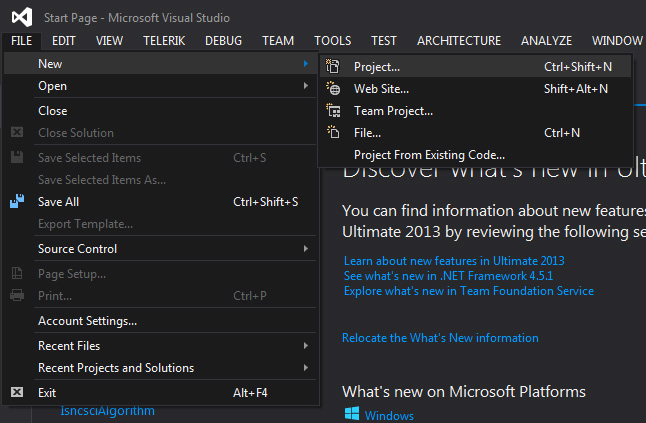
Task: Click the Windows logo icon
Action: (x=352, y=414)
